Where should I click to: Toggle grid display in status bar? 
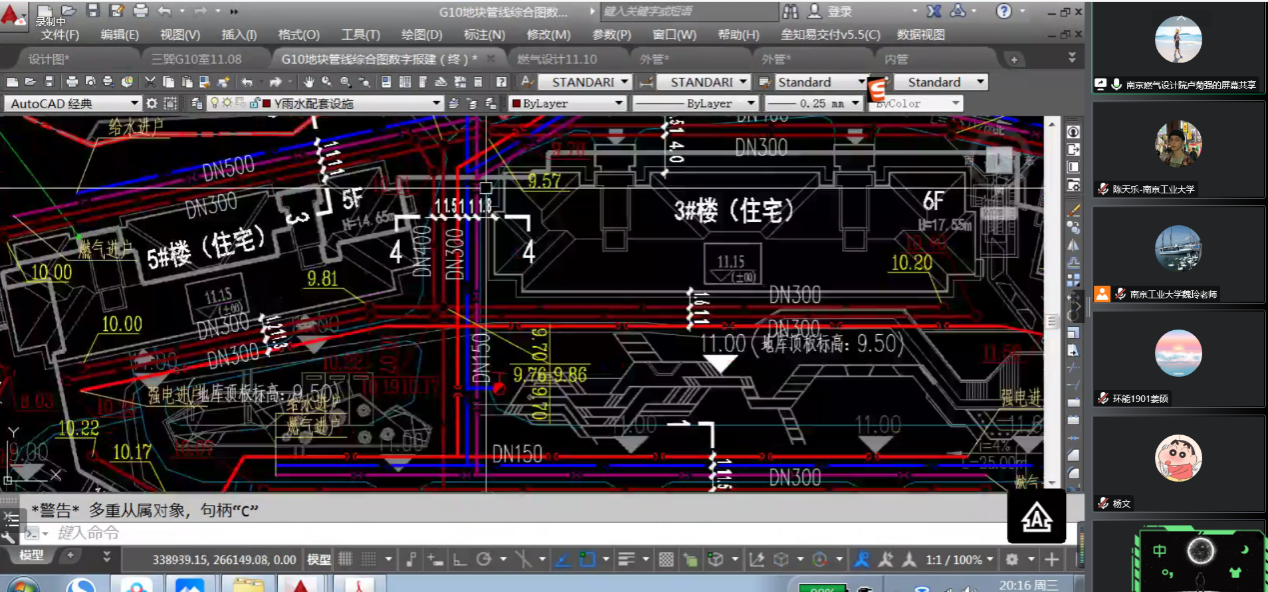tap(346, 560)
